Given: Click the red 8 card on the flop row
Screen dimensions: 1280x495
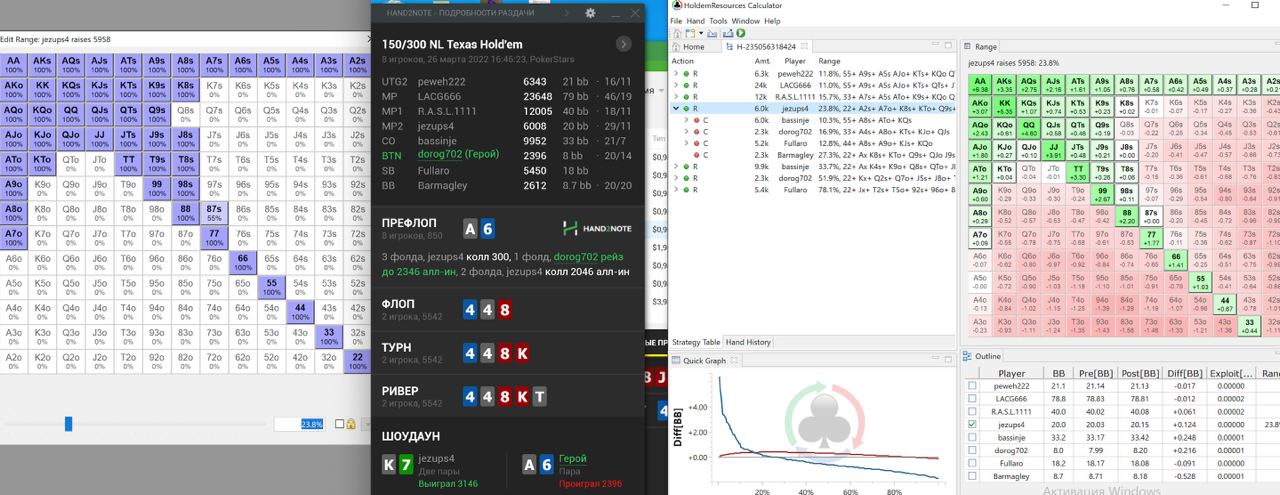Looking at the screenshot, I should click(x=504, y=309).
